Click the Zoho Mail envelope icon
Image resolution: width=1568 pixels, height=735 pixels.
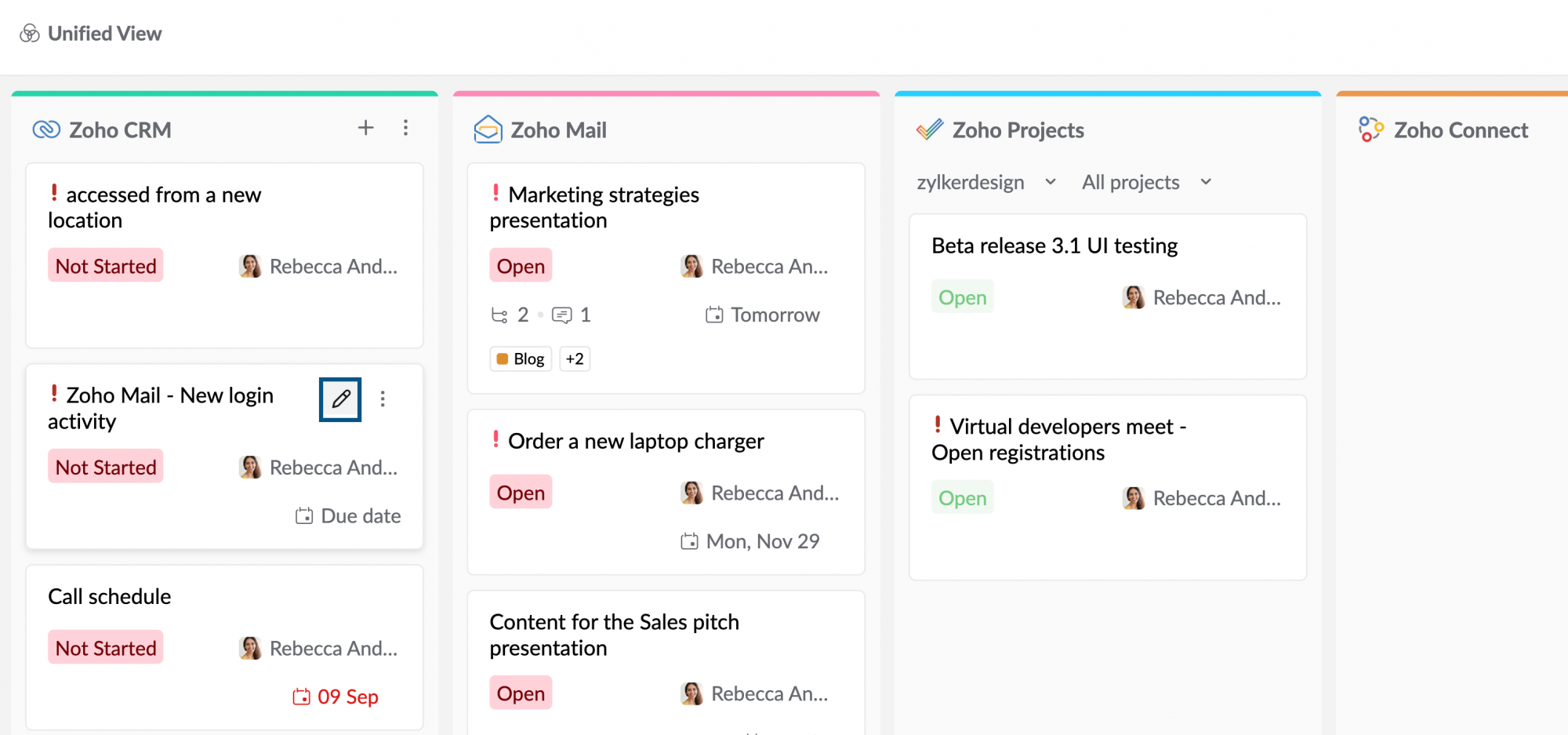pos(488,129)
